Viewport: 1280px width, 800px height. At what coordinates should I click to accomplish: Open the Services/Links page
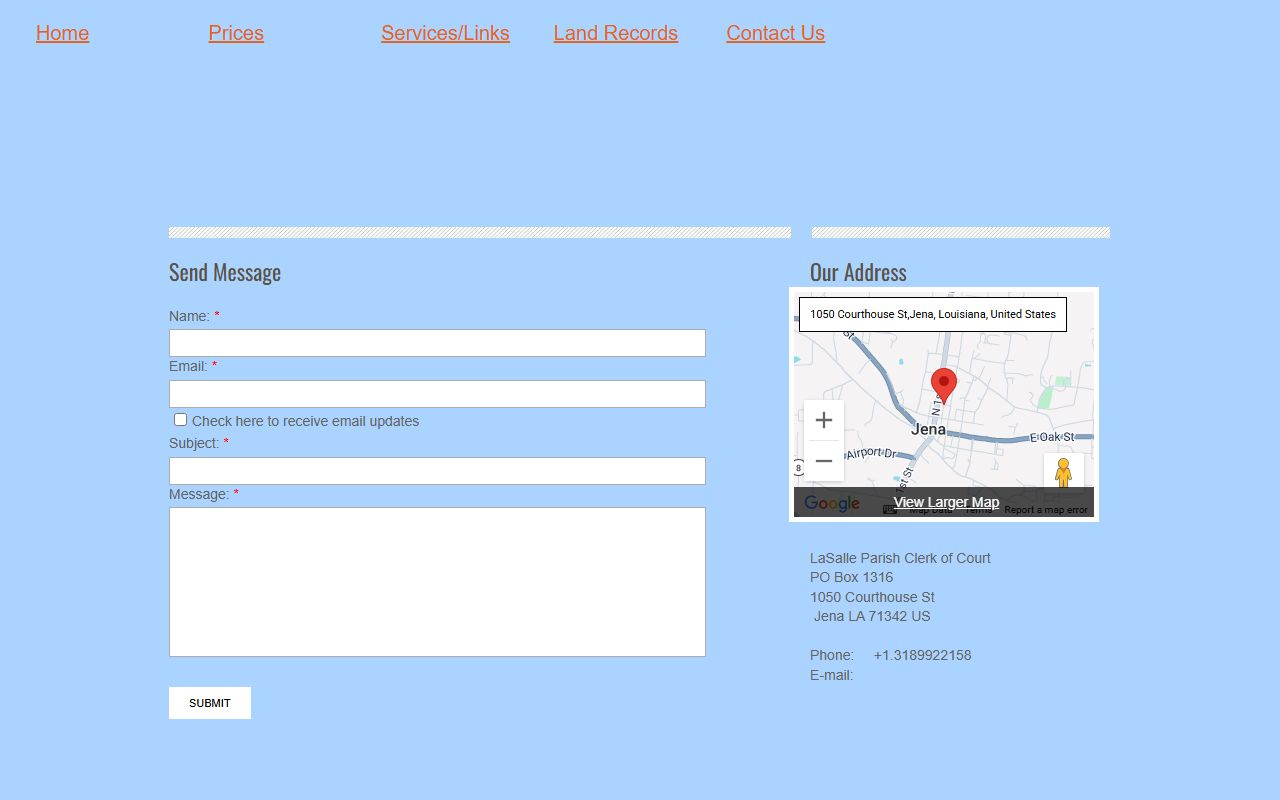coord(445,33)
